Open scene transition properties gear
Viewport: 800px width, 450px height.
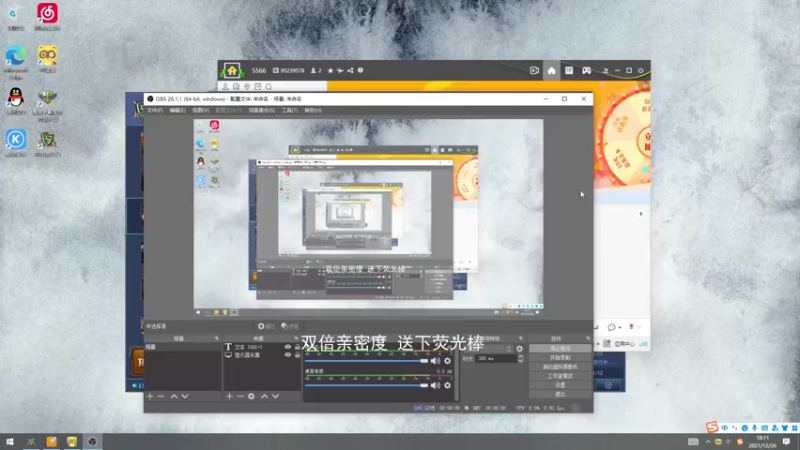click(519, 349)
